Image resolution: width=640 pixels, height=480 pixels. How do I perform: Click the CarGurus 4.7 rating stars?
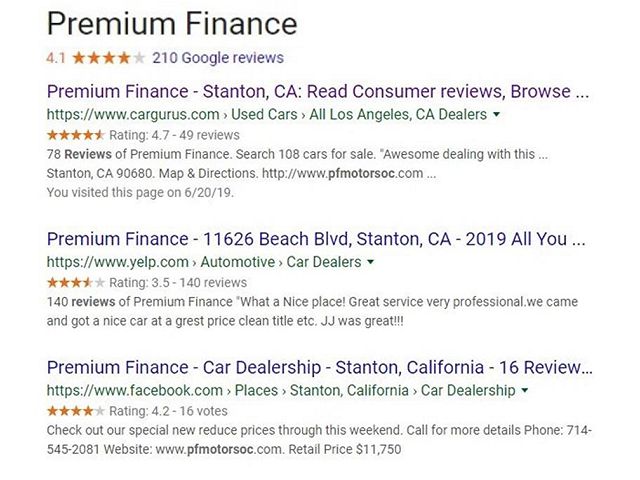click(75, 135)
